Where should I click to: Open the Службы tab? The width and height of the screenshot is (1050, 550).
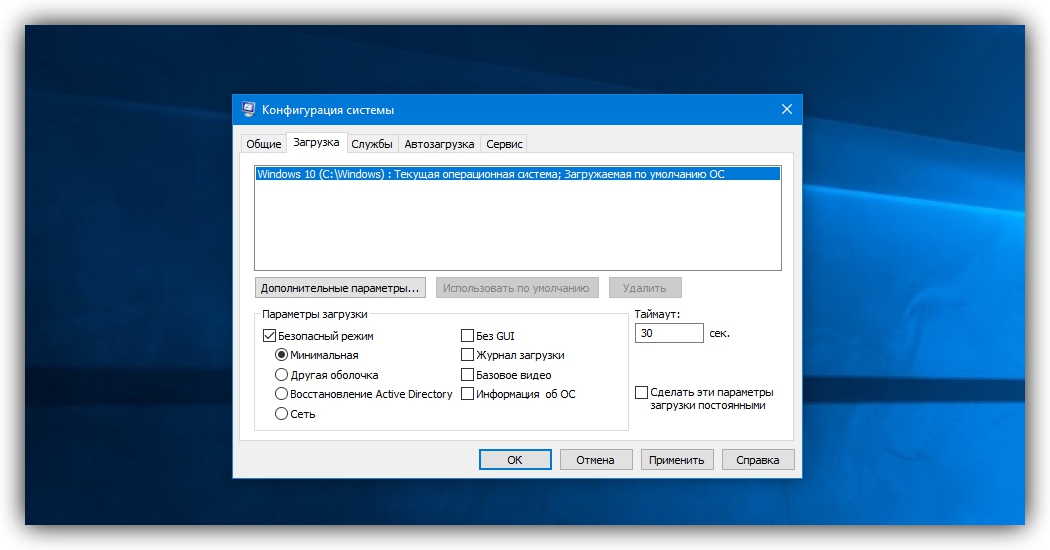coord(372,144)
